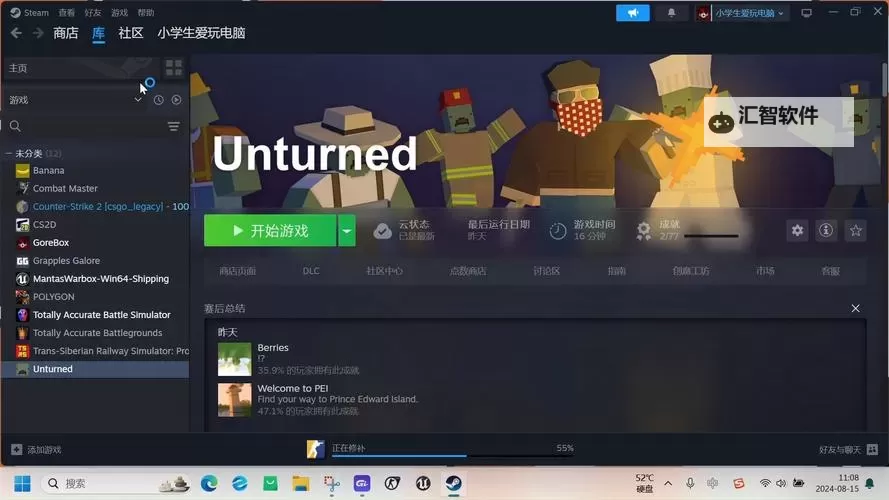Select Grapples Galore in the game list

pyautogui.click(x=66, y=261)
